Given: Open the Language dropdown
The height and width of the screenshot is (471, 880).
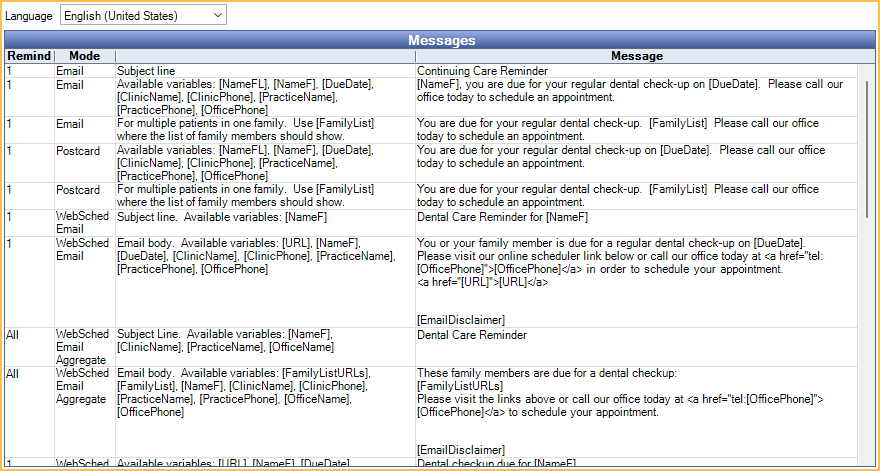Looking at the screenshot, I should click(x=143, y=16).
